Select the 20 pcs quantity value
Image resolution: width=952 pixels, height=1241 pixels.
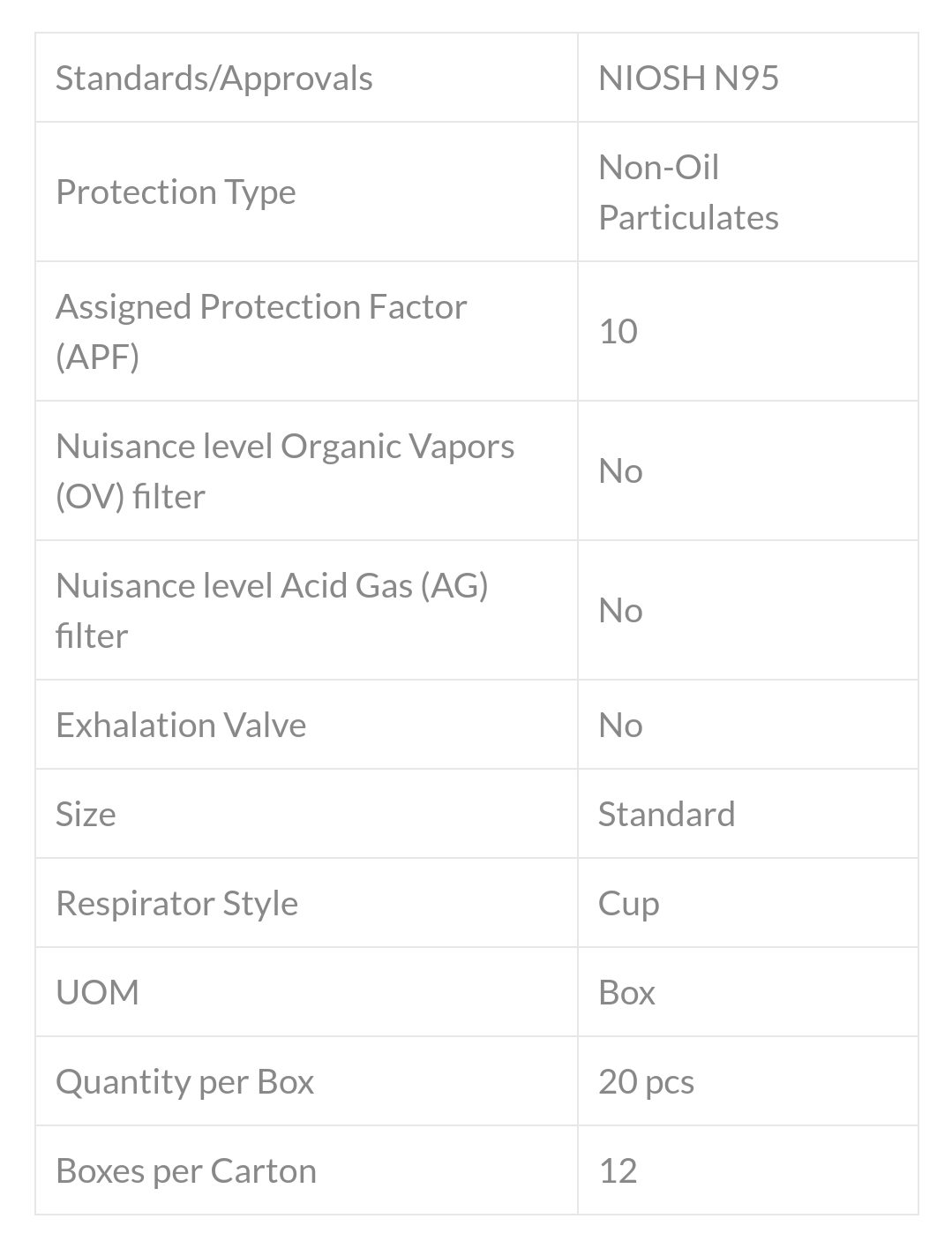click(x=646, y=1081)
